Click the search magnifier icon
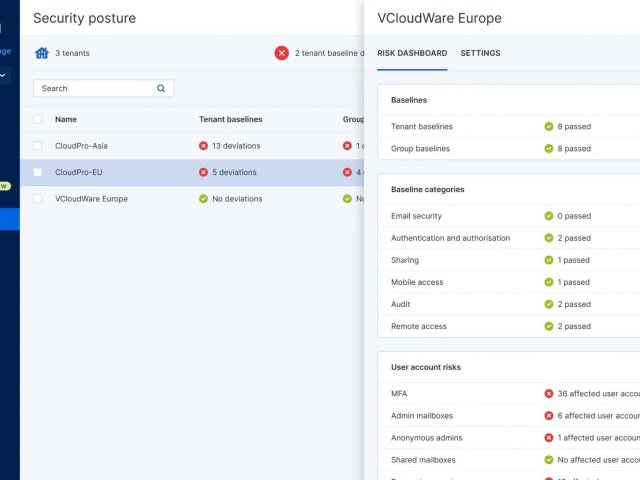Screen dimensions: 640x480 coord(161,88)
